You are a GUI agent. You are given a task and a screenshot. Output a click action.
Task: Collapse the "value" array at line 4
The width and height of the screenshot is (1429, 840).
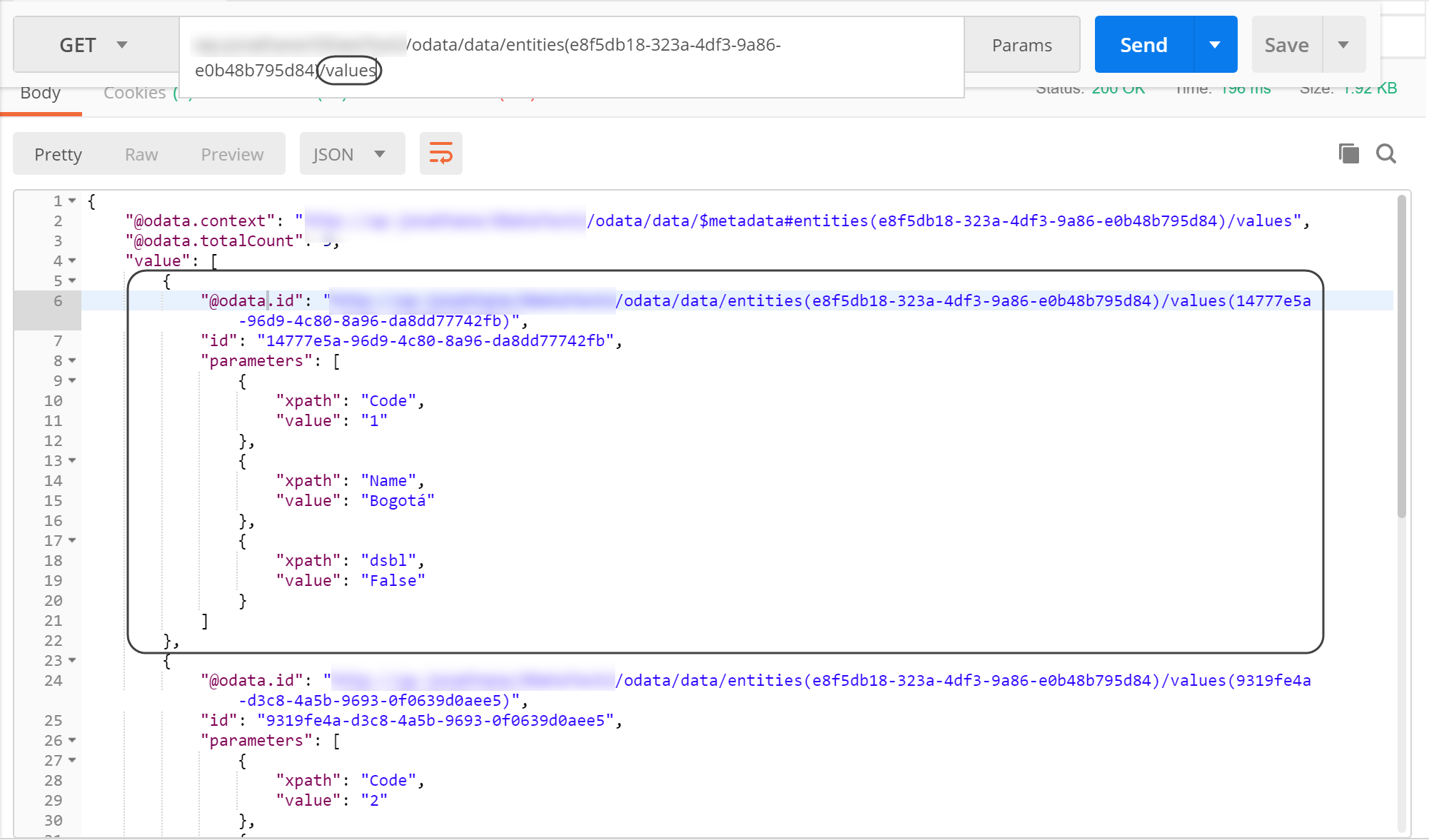pyautogui.click(x=72, y=261)
